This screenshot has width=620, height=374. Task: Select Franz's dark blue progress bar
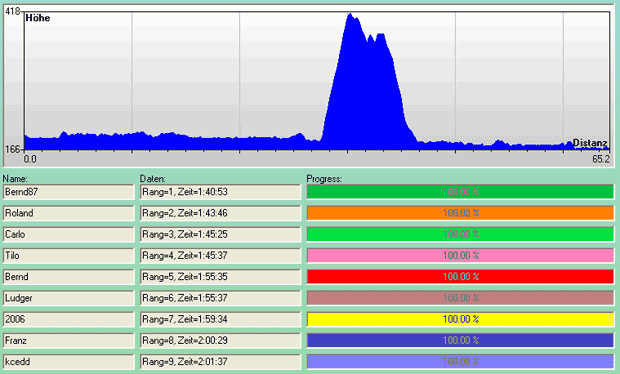(x=460, y=340)
